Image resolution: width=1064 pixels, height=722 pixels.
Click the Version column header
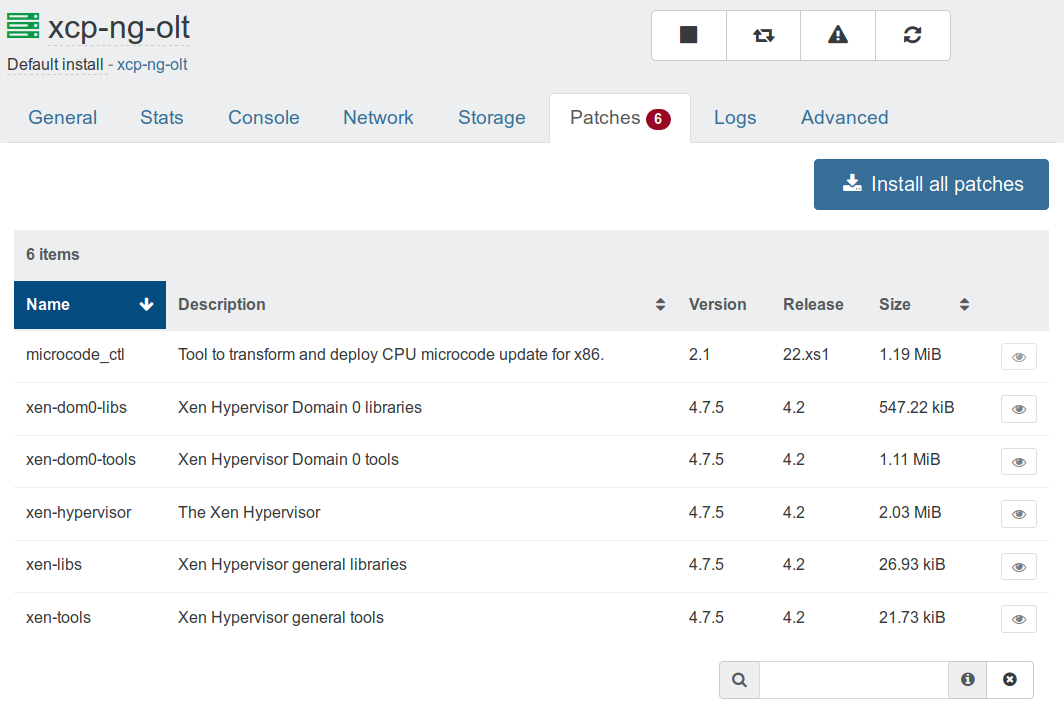coord(717,305)
